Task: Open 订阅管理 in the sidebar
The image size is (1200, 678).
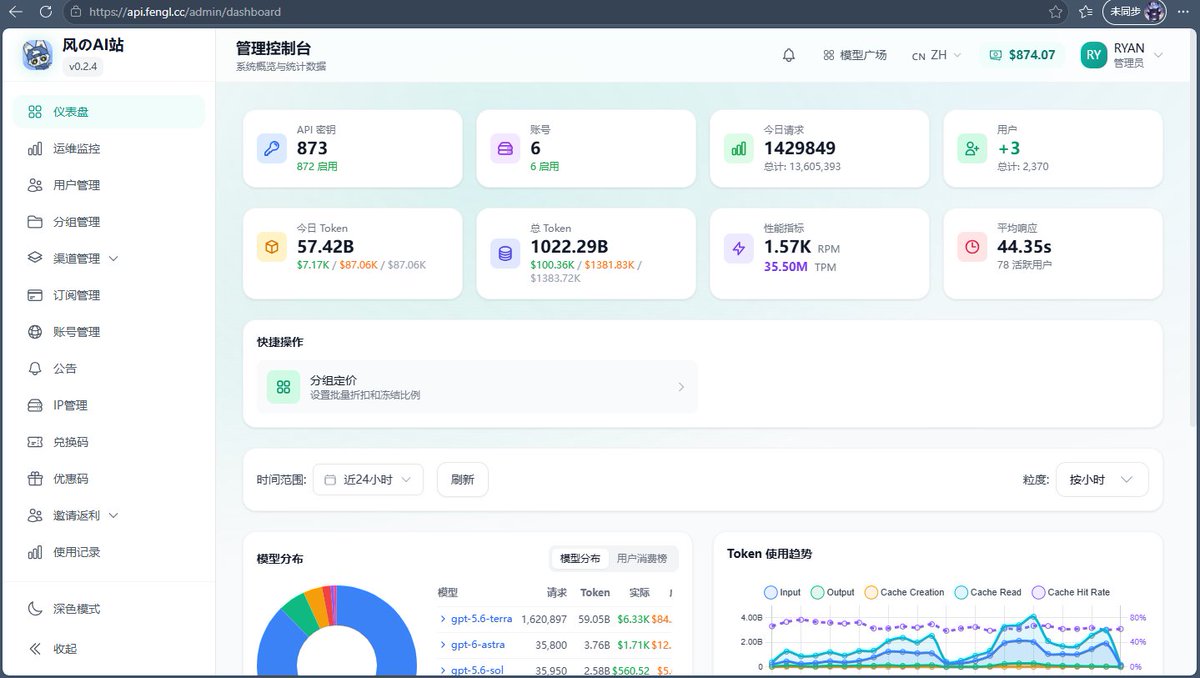Action: coord(108,295)
